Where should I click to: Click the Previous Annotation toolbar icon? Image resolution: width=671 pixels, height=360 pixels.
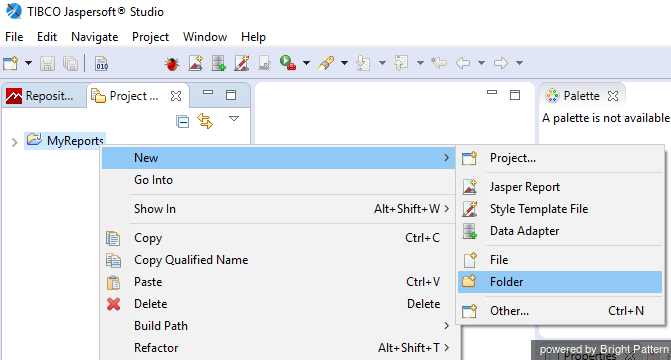[401, 63]
